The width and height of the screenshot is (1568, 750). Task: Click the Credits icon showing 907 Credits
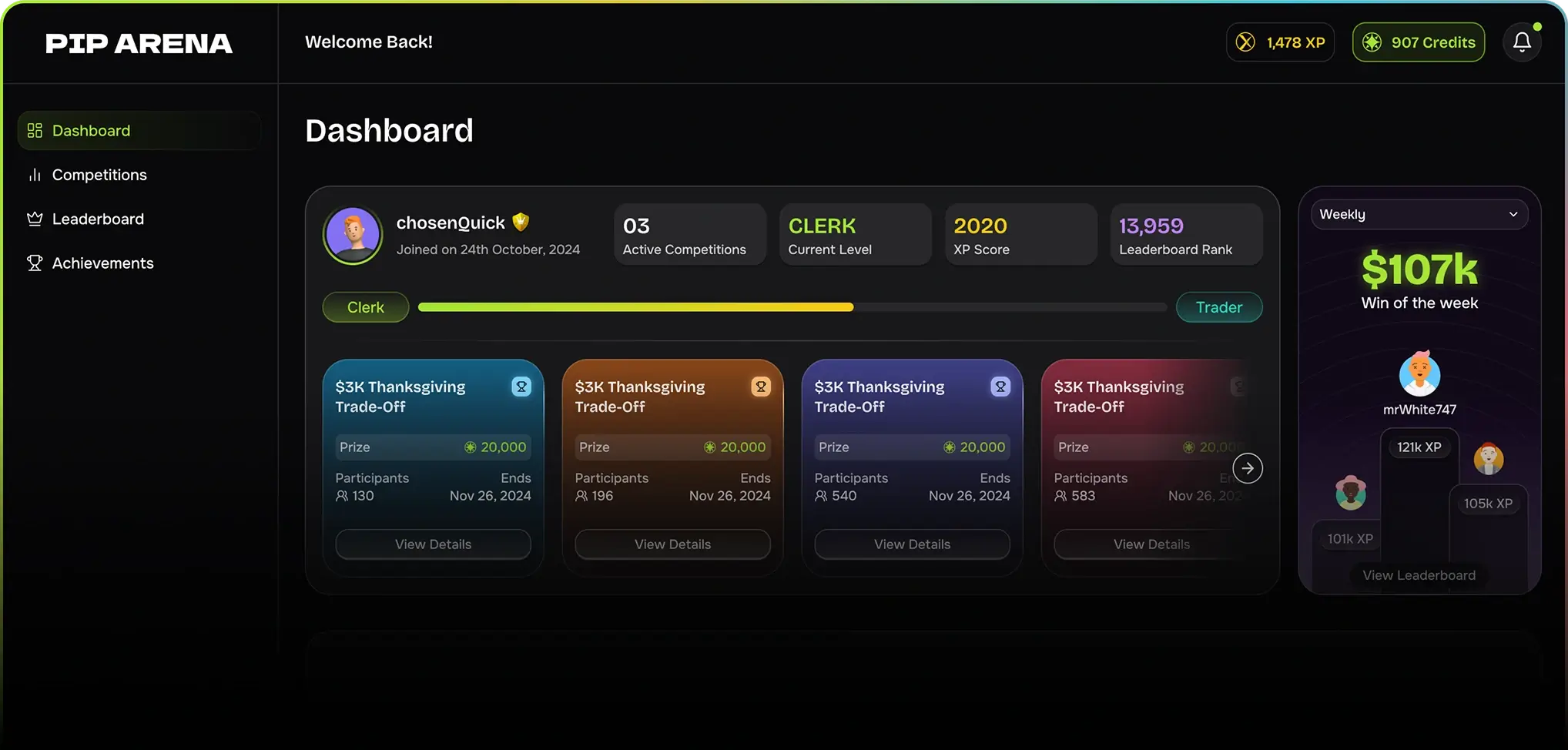[1372, 42]
